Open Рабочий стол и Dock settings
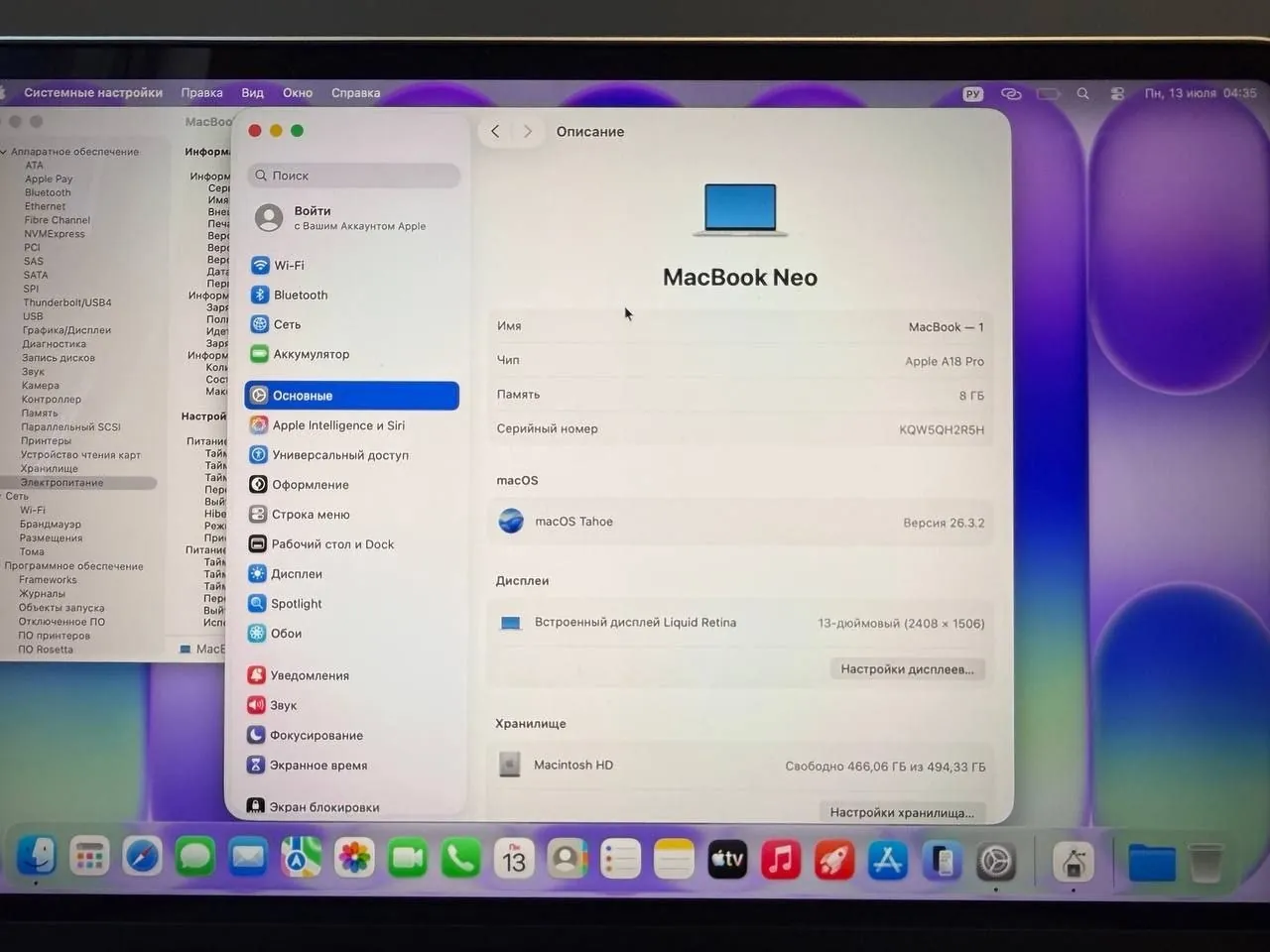Image resolution: width=1270 pixels, height=952 pixels. pos(352,544)
